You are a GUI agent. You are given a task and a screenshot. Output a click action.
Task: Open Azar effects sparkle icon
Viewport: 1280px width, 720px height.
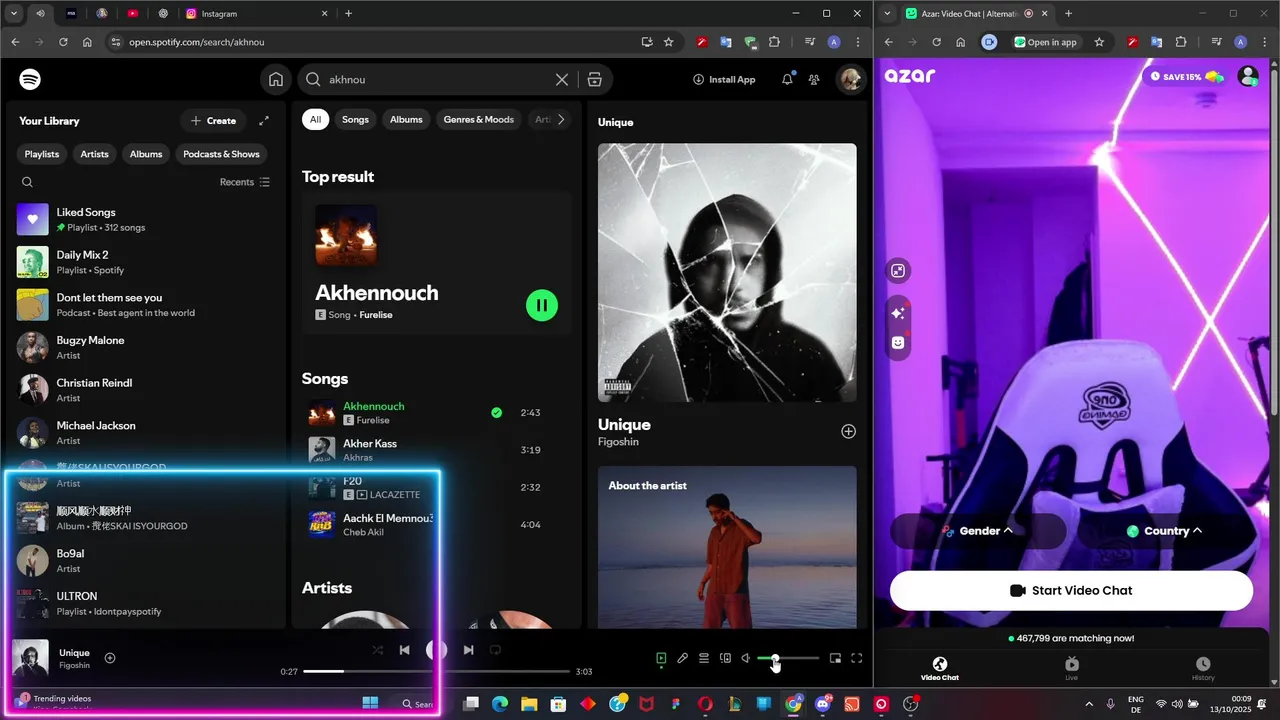(x=898, y=313)
